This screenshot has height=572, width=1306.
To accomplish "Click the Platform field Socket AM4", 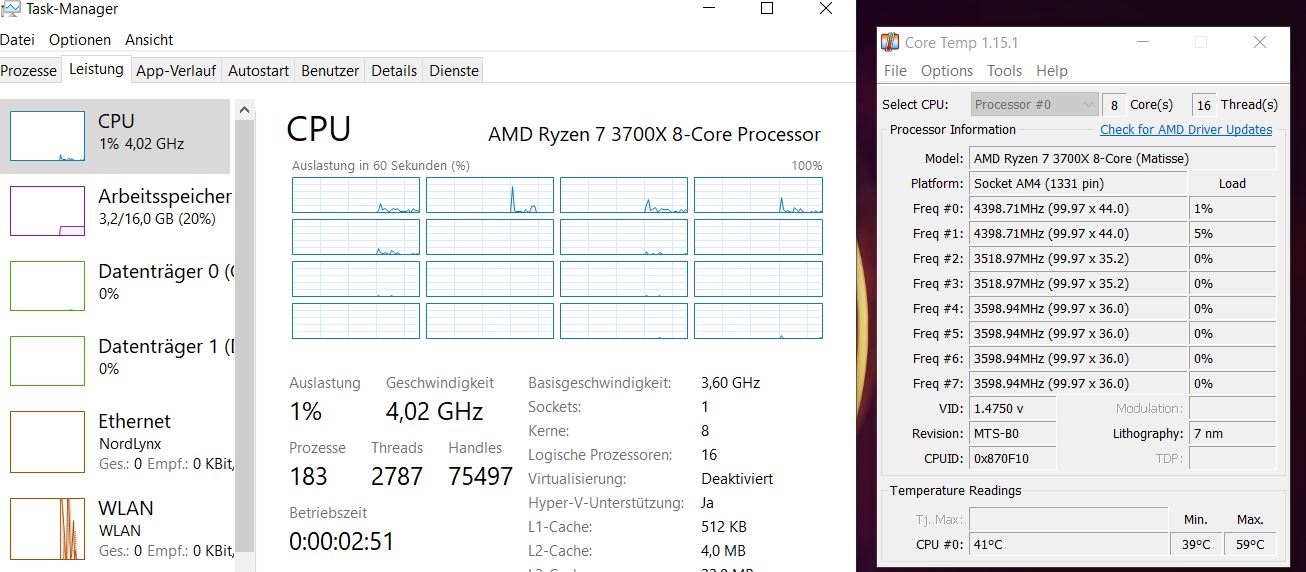I will click(x=1078, y=183).
